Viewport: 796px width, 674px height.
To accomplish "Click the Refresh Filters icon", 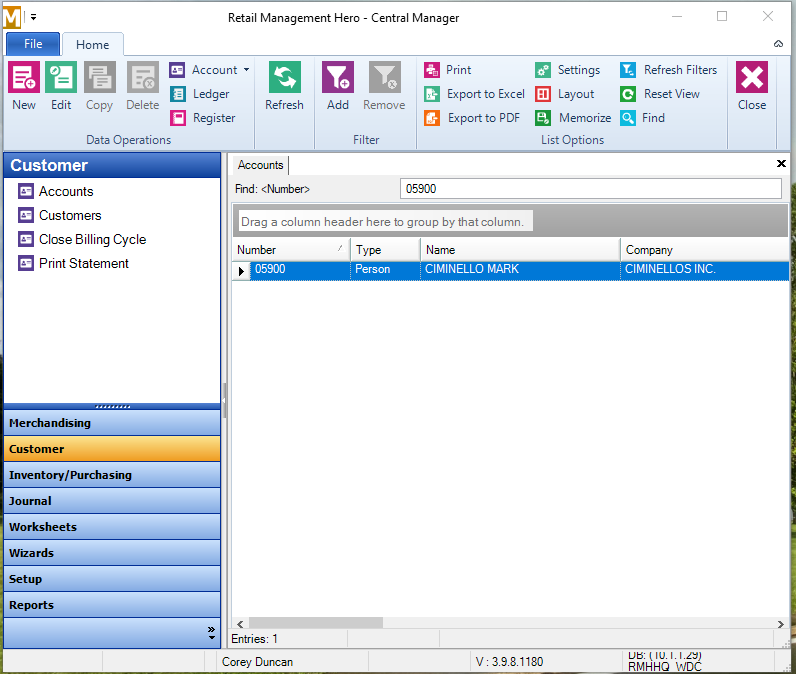I will [628, 70].
